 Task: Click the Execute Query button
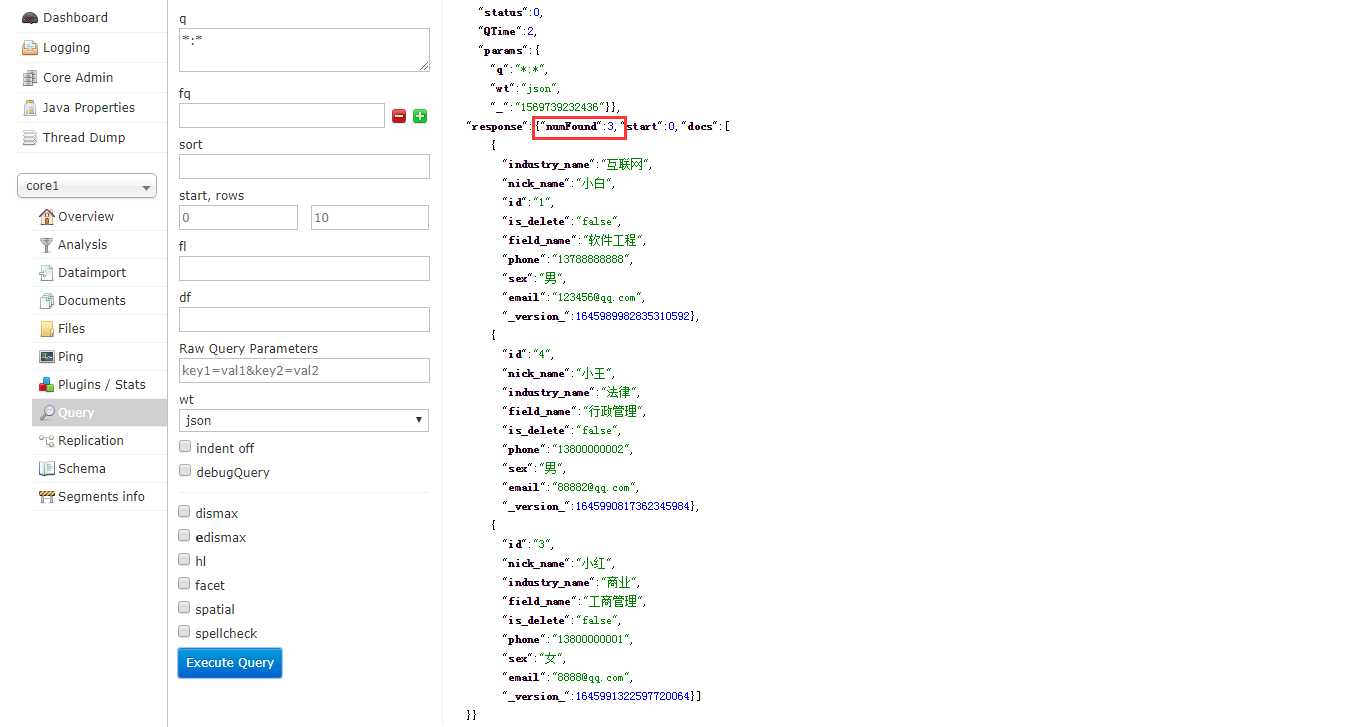[x=230, y=663]
